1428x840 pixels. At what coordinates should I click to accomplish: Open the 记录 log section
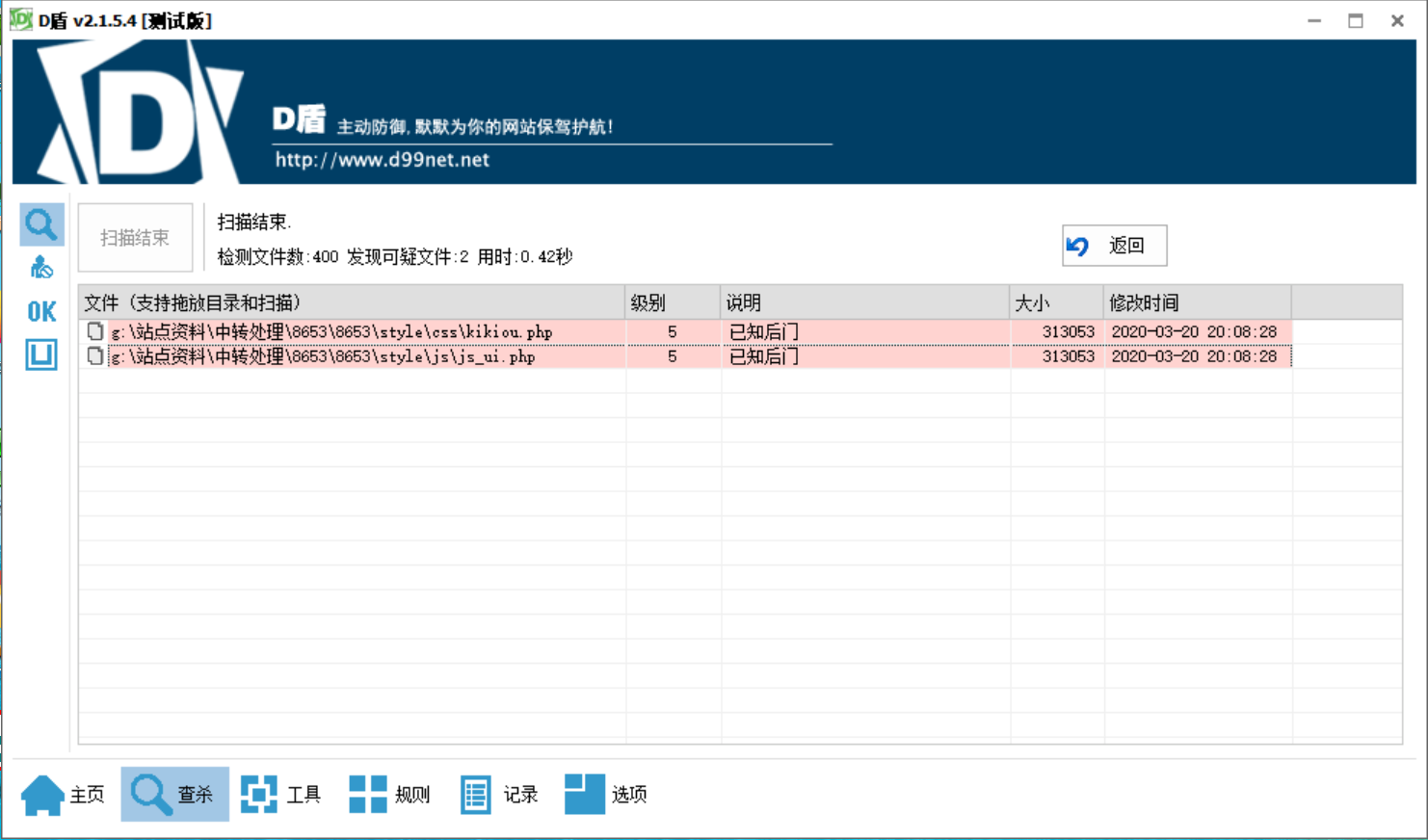[499, 795]
